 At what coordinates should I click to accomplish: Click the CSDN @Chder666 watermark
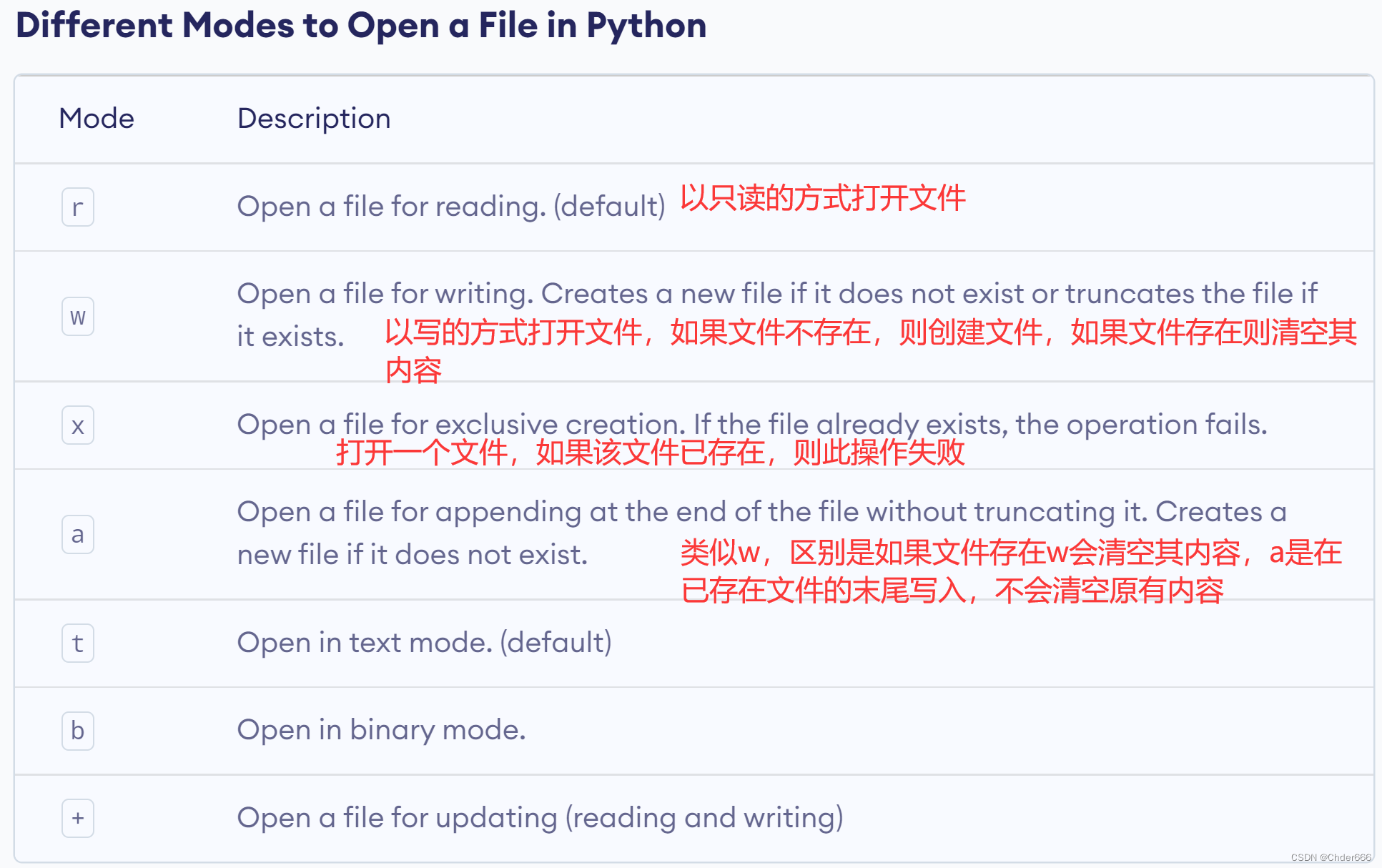(x=1331, y=857)
